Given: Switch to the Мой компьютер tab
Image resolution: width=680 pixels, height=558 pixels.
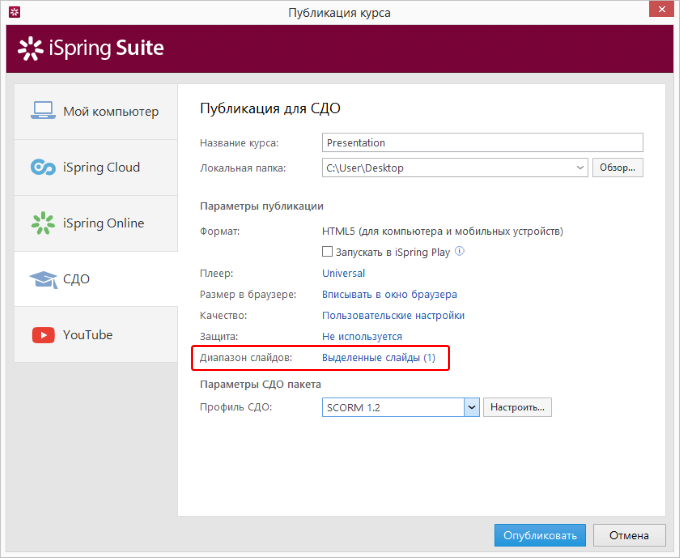Looking at the screenshot, I should 96,111.
